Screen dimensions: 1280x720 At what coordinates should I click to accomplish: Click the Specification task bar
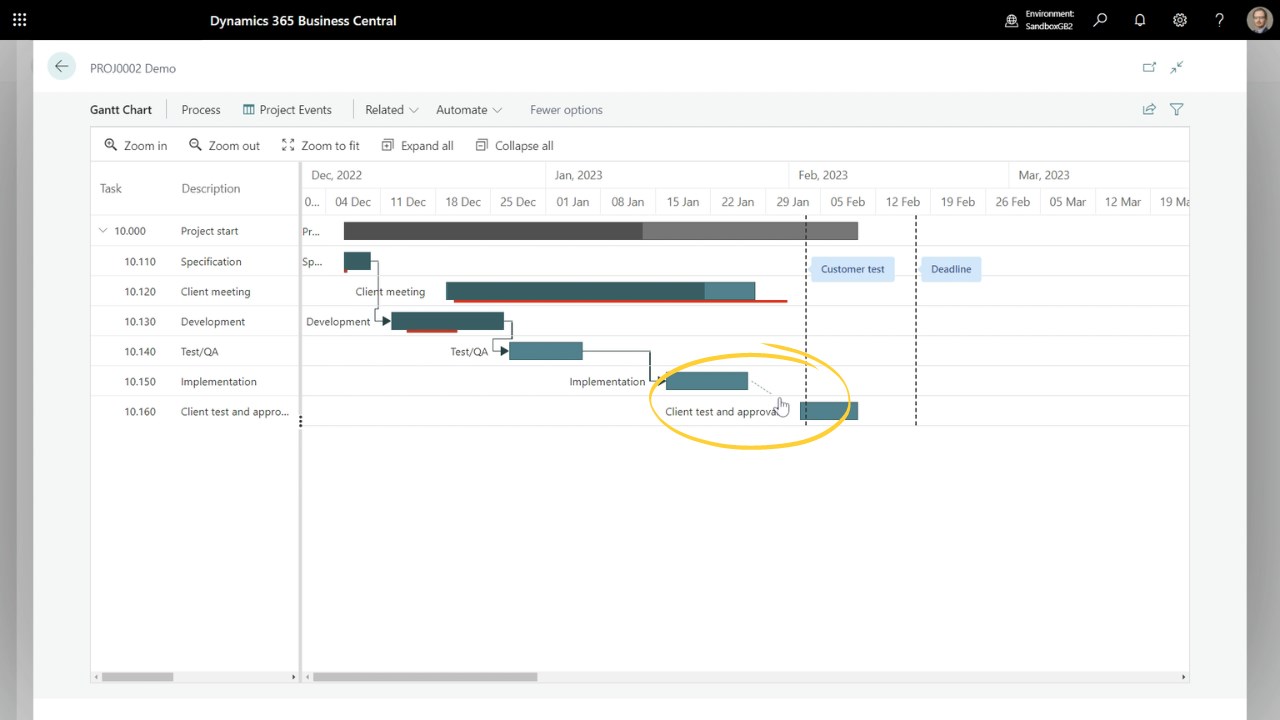coord(357,261)
